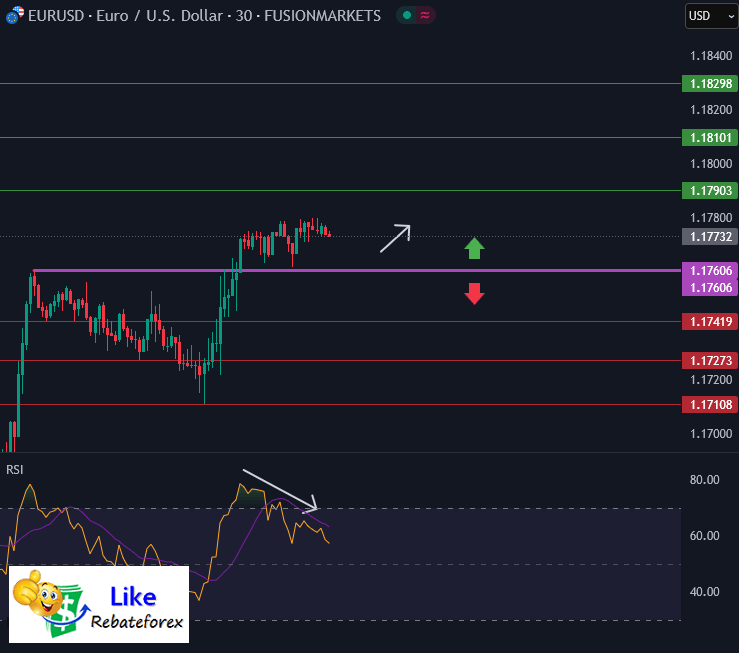The height and width of the screenshot is (653, 739).
Task: Select the purple horizontal line at 1.17606
Action: click(x=357, y=270)
